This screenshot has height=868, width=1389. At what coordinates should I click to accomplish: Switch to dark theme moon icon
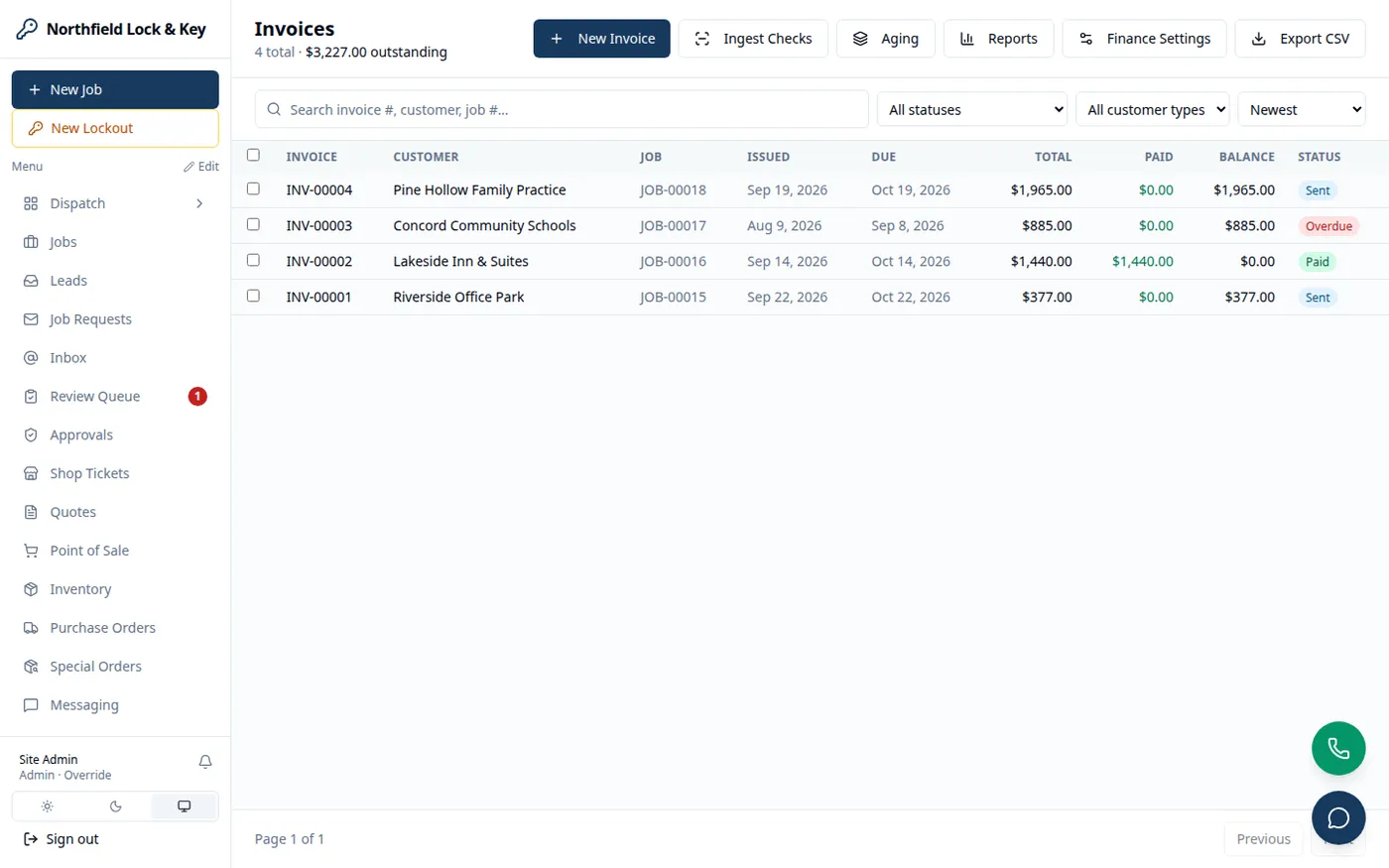(115, 806)
